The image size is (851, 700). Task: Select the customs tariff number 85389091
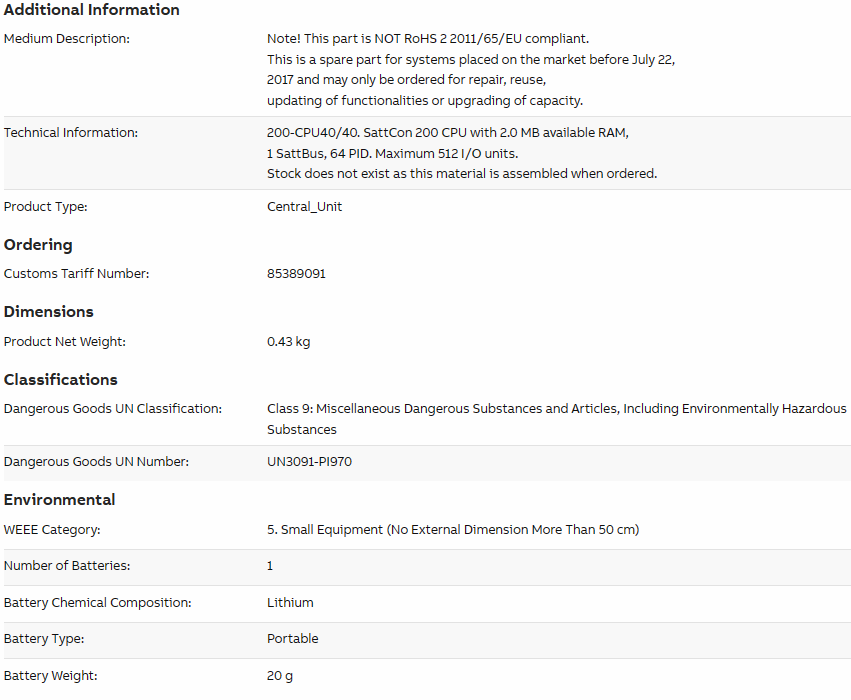(x=296, y=273)
